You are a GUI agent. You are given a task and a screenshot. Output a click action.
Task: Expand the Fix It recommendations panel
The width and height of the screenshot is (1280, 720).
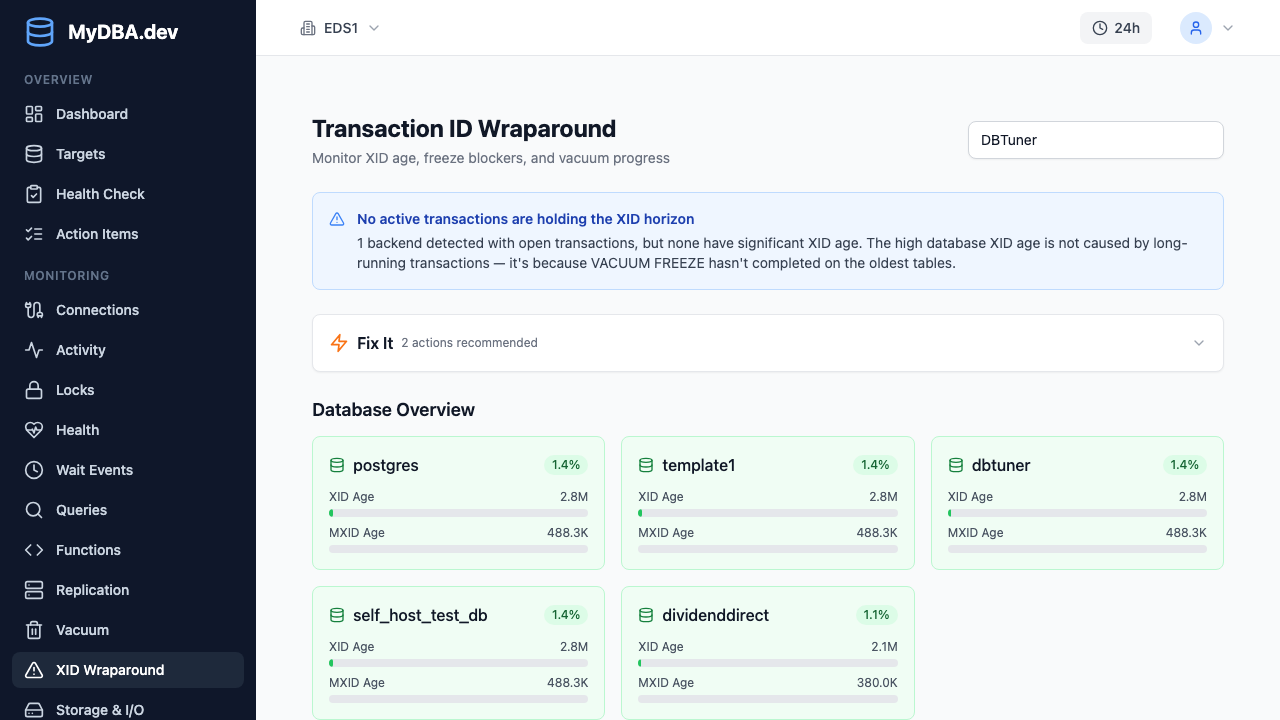coord(768,343)
